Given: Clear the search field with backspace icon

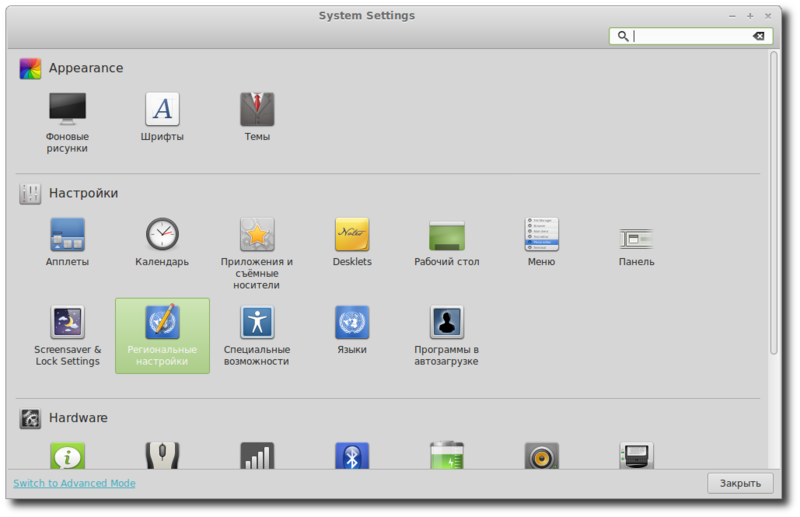Looking at the screenshot, I should pyautogui.click(x=759, y=36).
